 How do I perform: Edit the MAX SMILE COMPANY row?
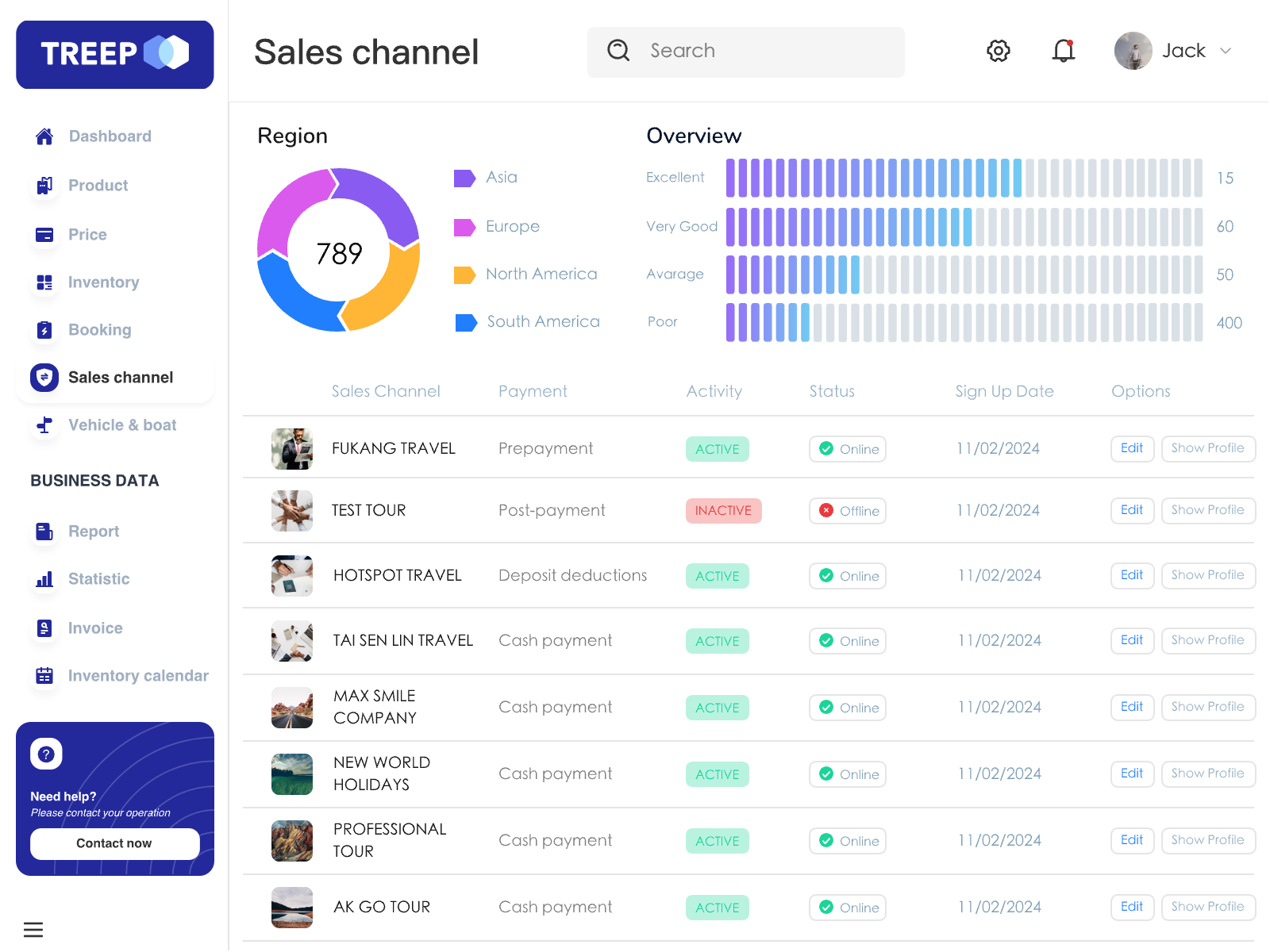pos(1132,707)
